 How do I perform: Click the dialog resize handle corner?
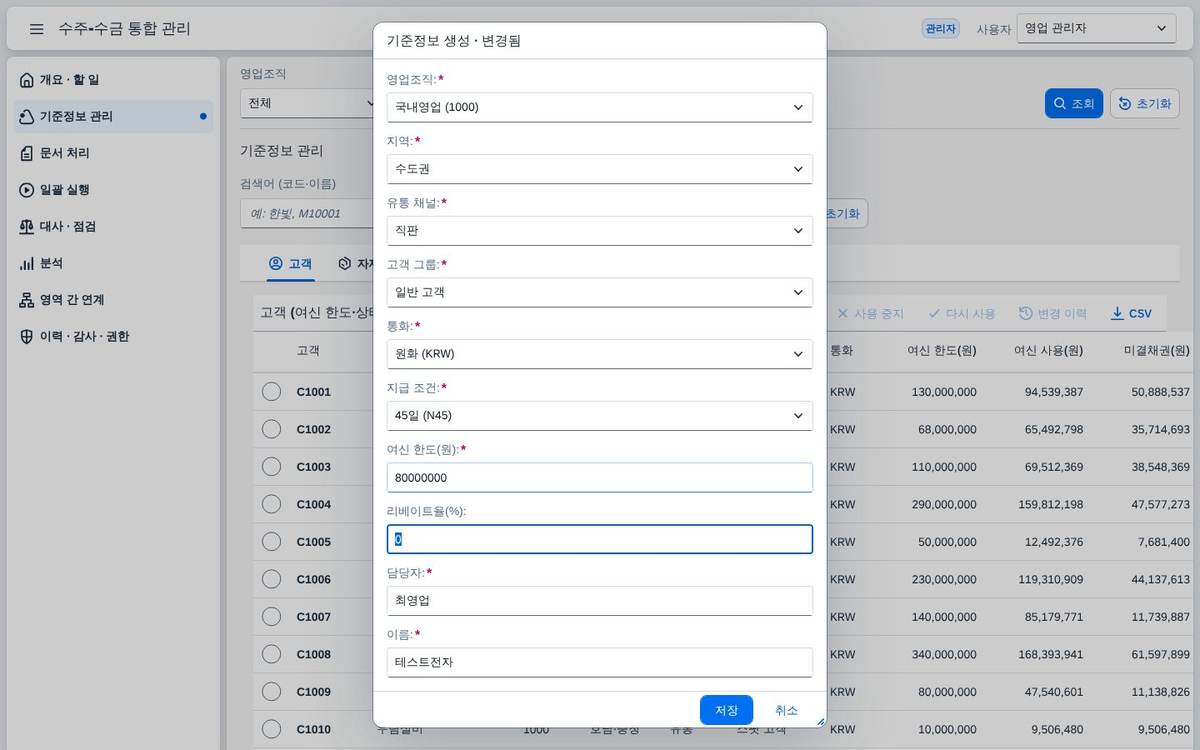pos(820,720)
